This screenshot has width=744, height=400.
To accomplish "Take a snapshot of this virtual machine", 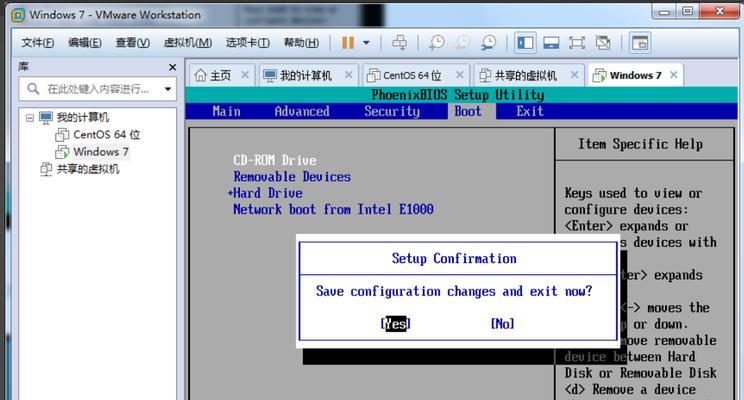I will (437, 43).
